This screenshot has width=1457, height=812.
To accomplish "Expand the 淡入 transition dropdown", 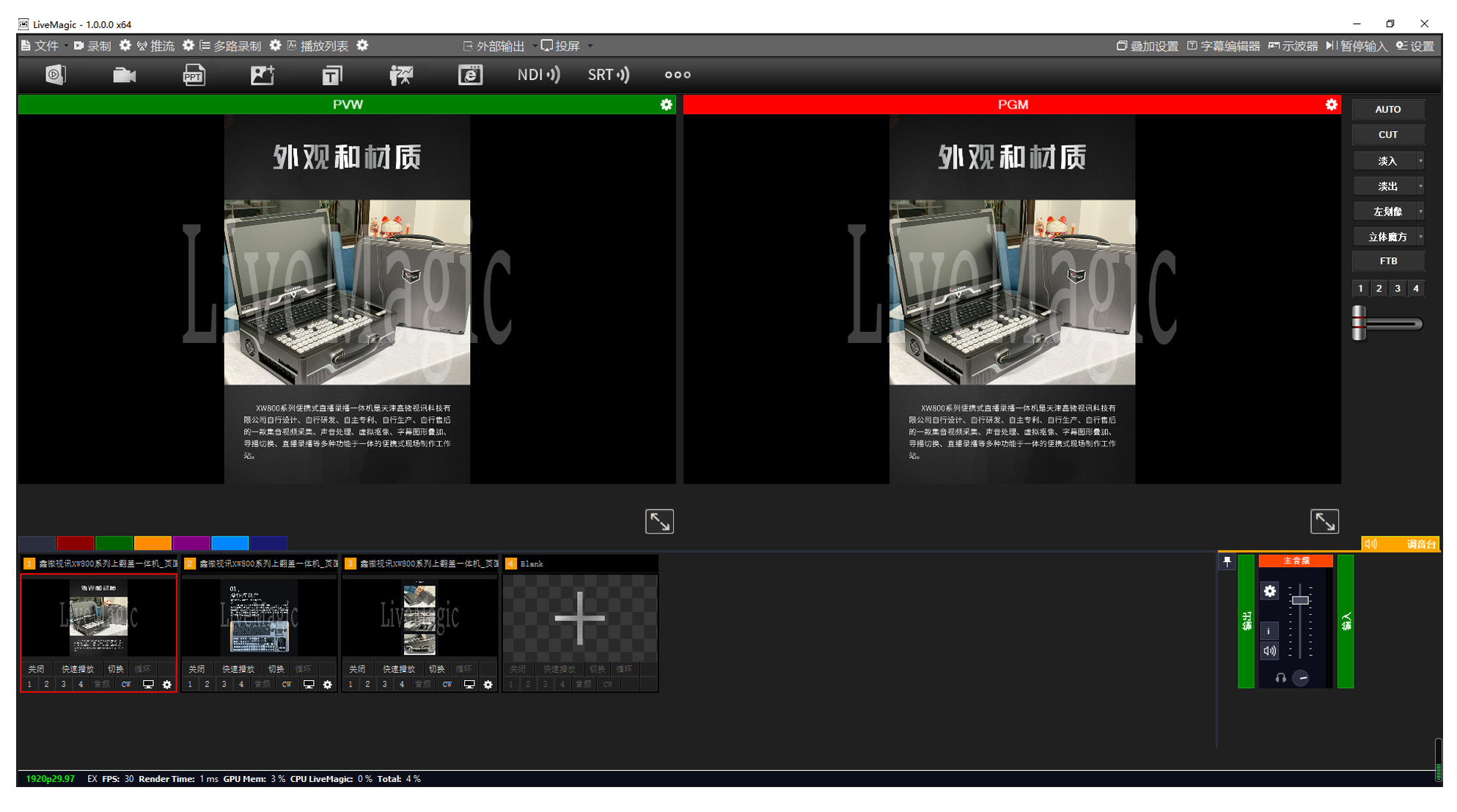I will 1420,161.
